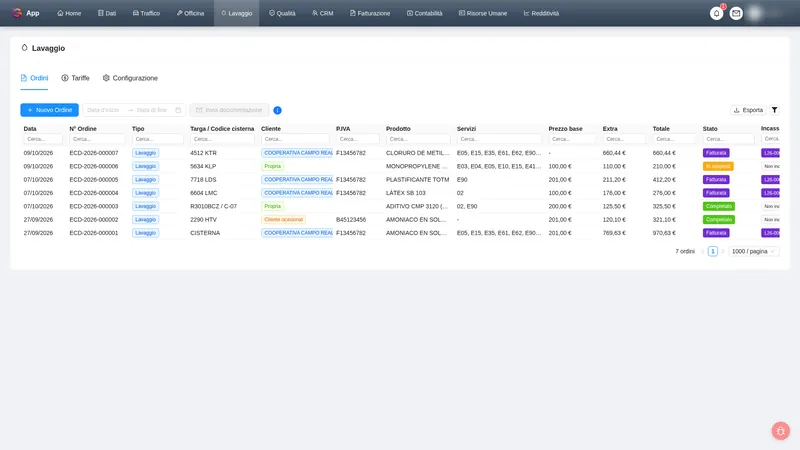800x450 pixels.
Task: Click order ECD-2026-000002
Action: (x=94, y=219)
